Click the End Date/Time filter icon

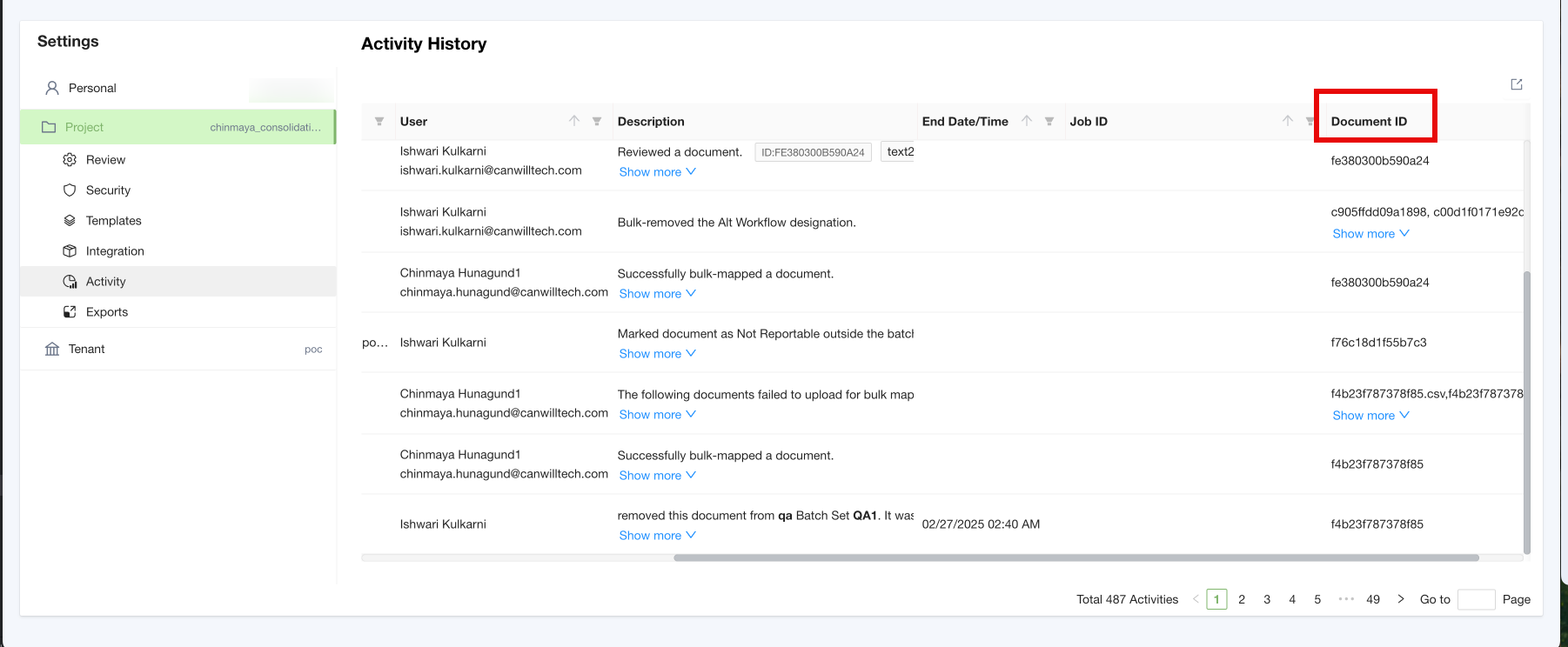pos(1049,121)
